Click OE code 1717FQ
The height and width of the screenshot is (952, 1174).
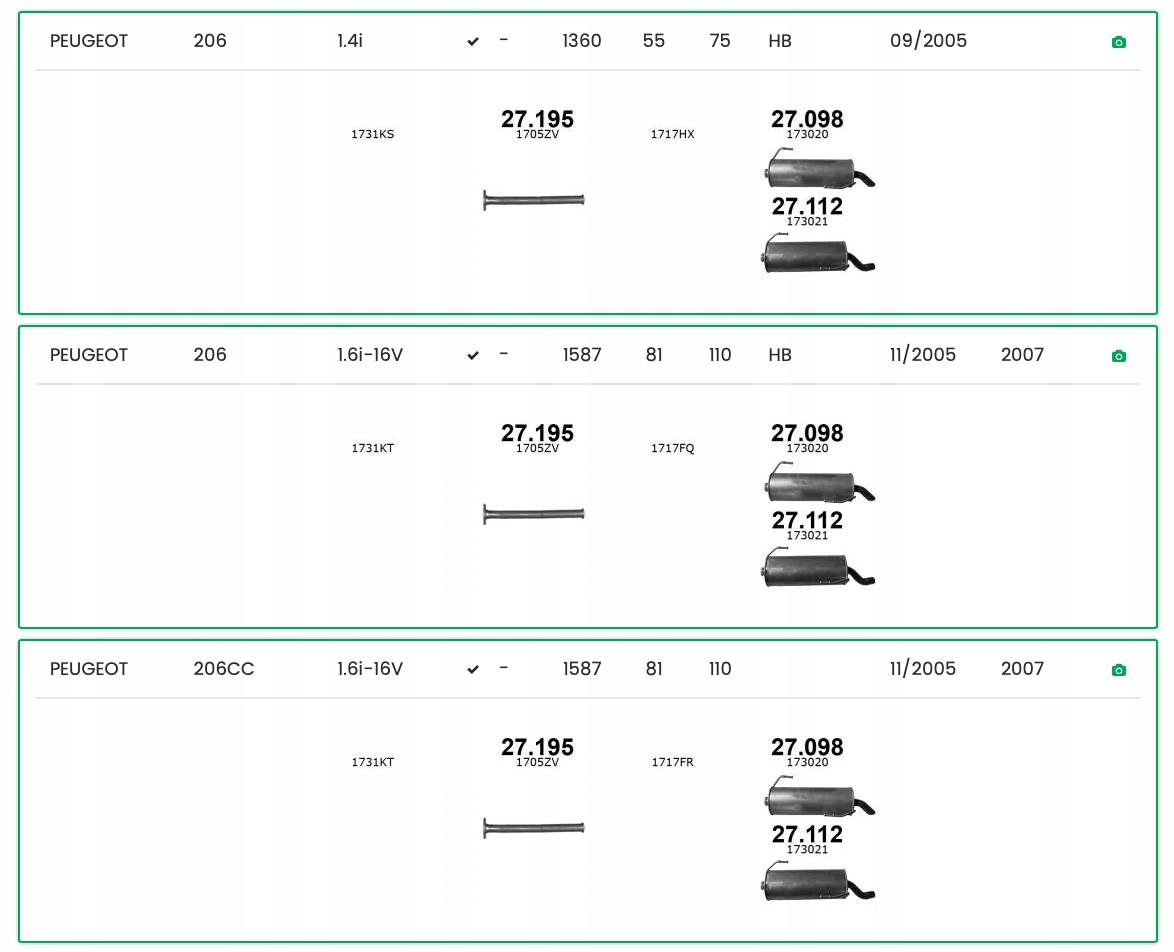click(x=672, y=448)
